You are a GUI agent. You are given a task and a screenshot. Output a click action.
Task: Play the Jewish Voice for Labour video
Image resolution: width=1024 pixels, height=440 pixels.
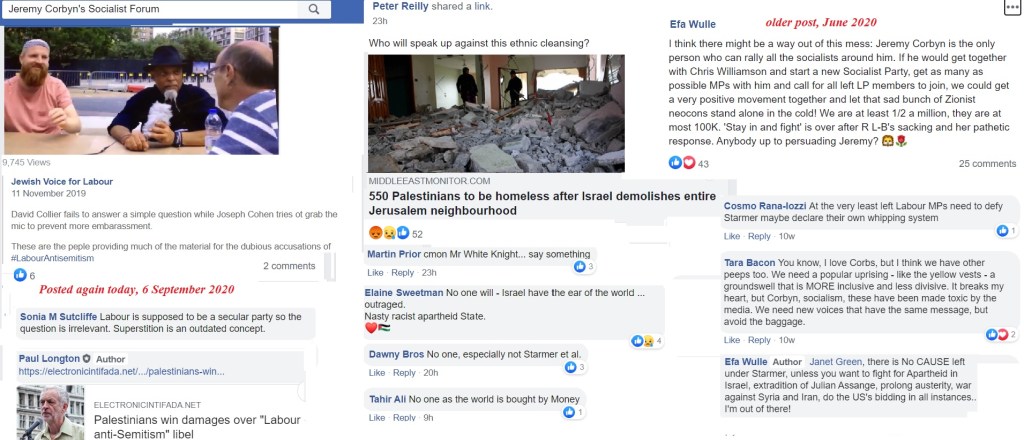pyautogui.click(x=141, y=90)
